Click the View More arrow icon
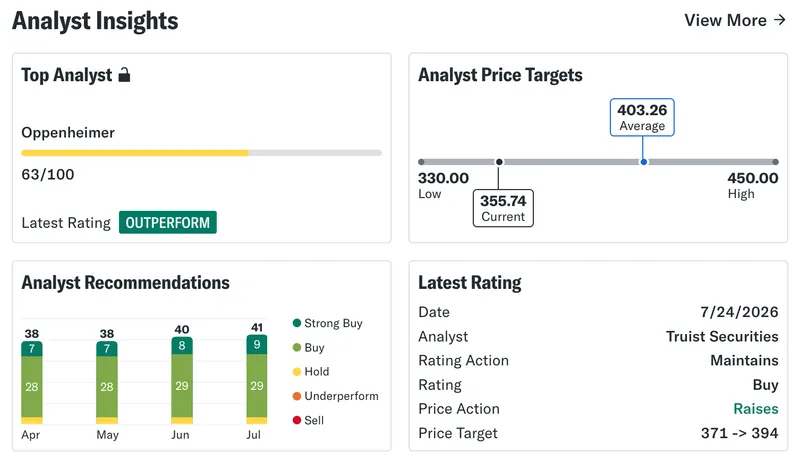Viewport: 800px width, 462px height. pos(780,20)
